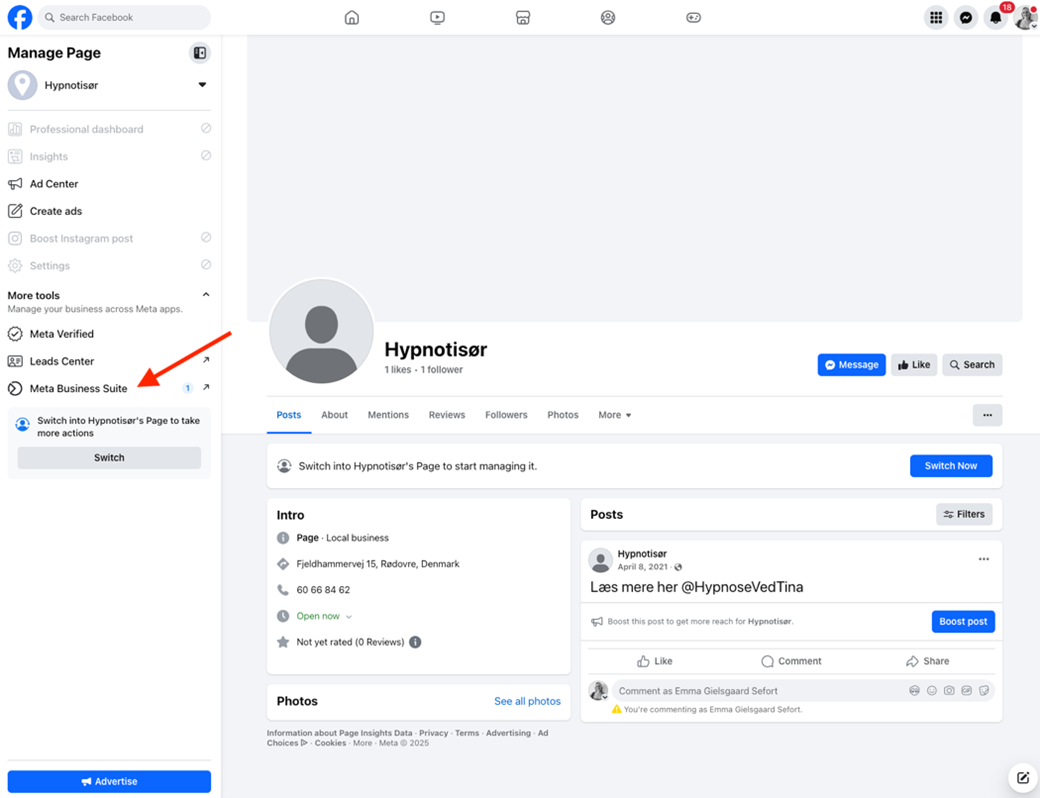Screen dimensions: 1040x798
Task: Click Share on the post
Action: 927,661
